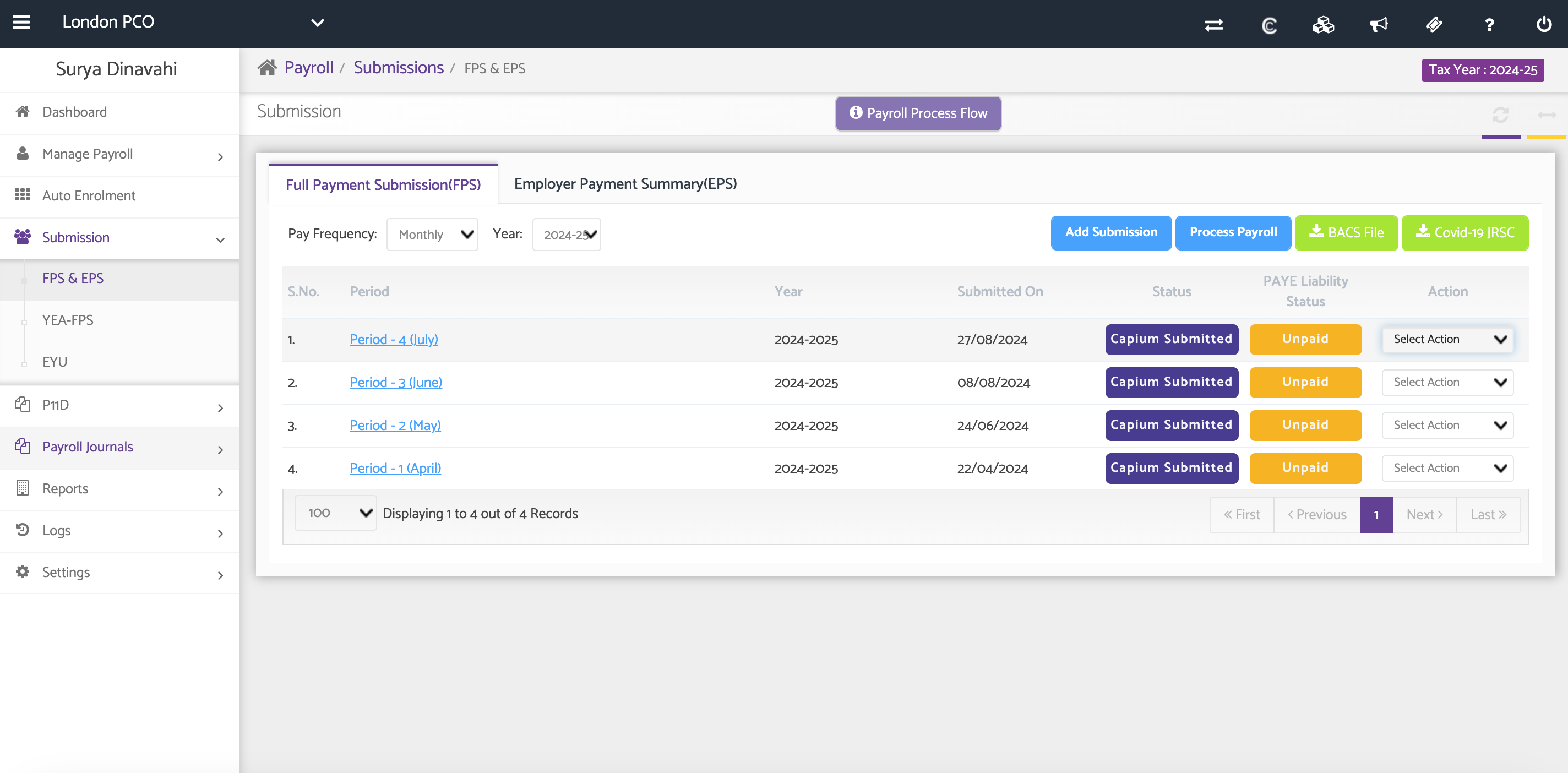
Task: Open the 100 records per page dropdown
Action: (x=336, y=513)
